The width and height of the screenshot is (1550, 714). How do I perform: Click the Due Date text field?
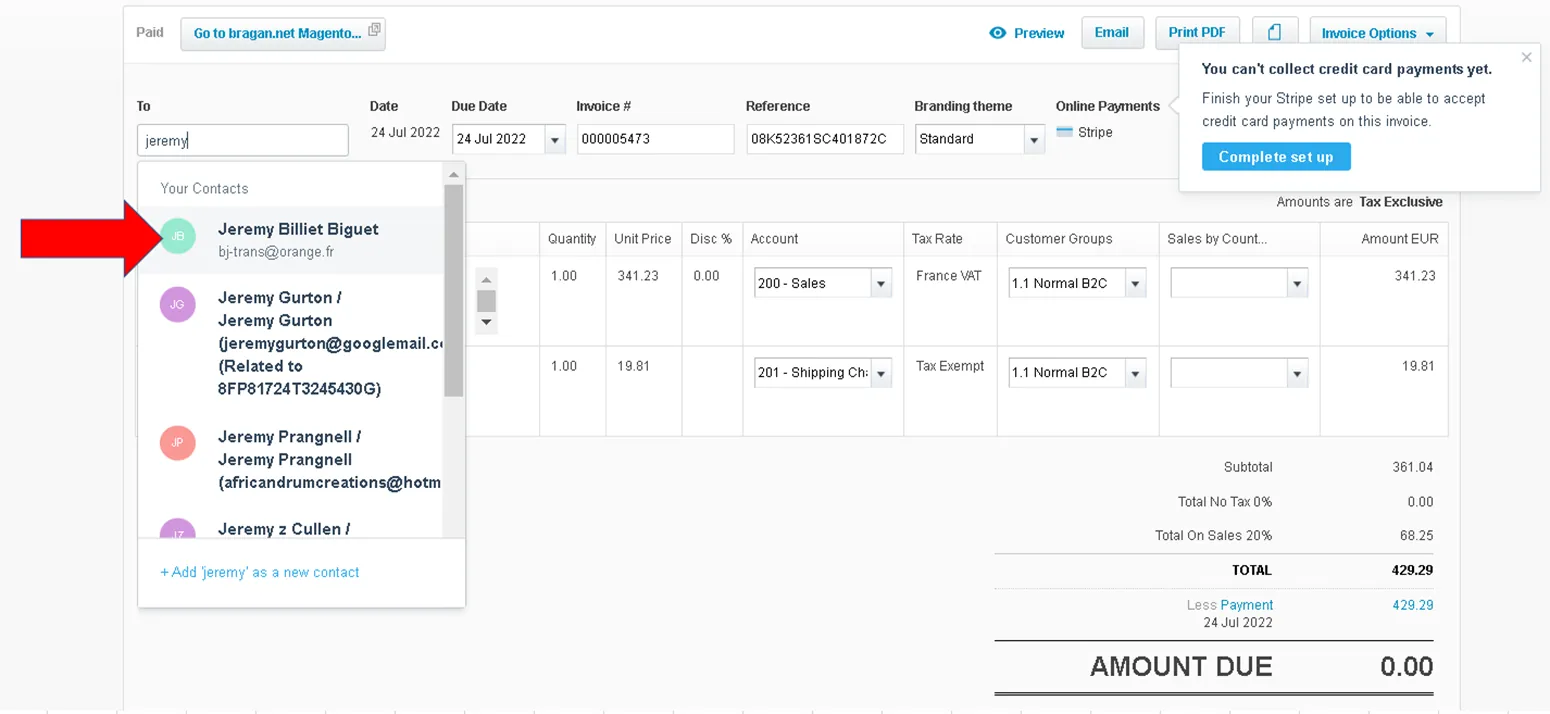point(499,139)
